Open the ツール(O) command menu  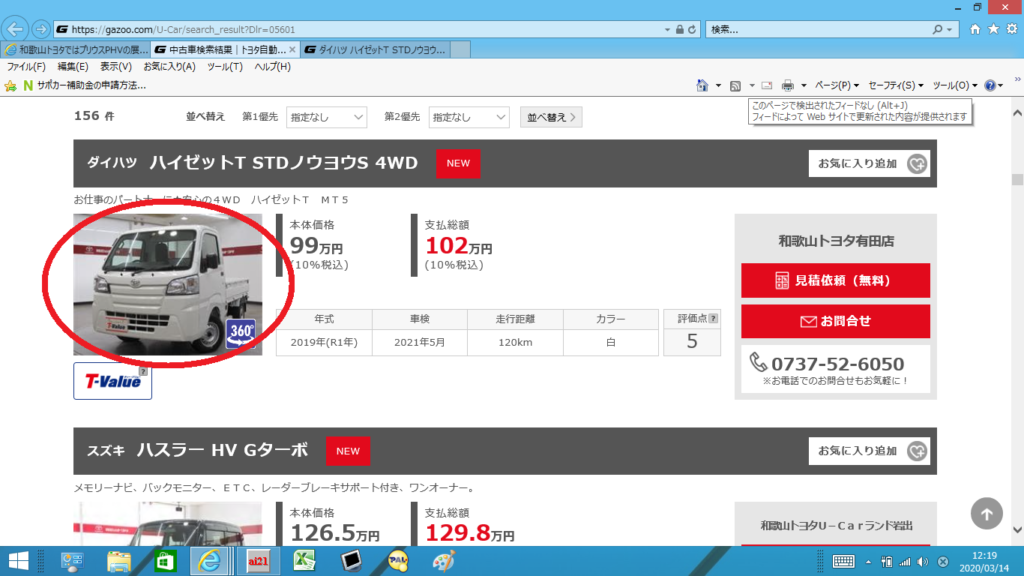coord(955,86)
